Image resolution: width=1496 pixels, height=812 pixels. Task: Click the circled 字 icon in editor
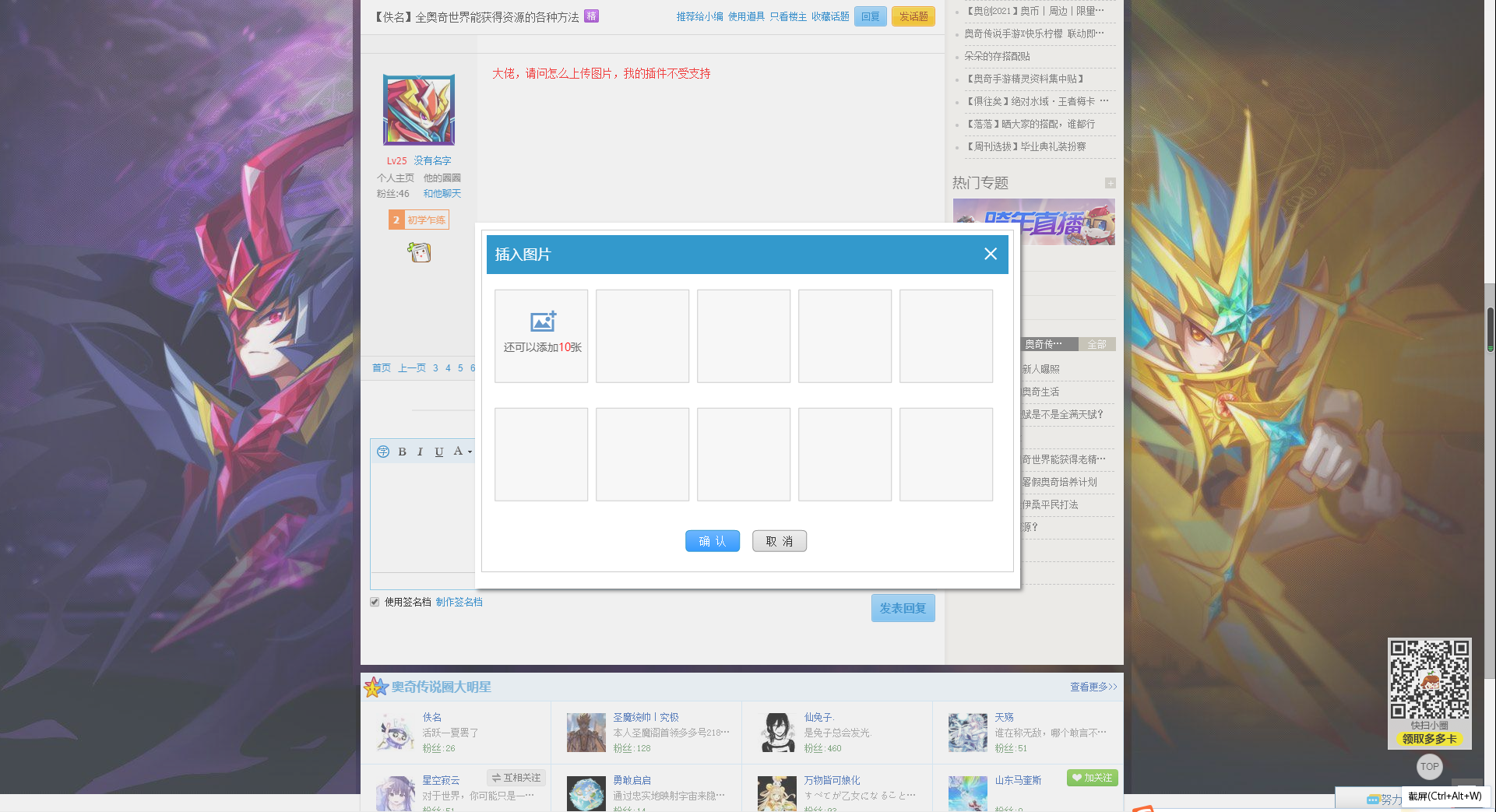point(383,452)
